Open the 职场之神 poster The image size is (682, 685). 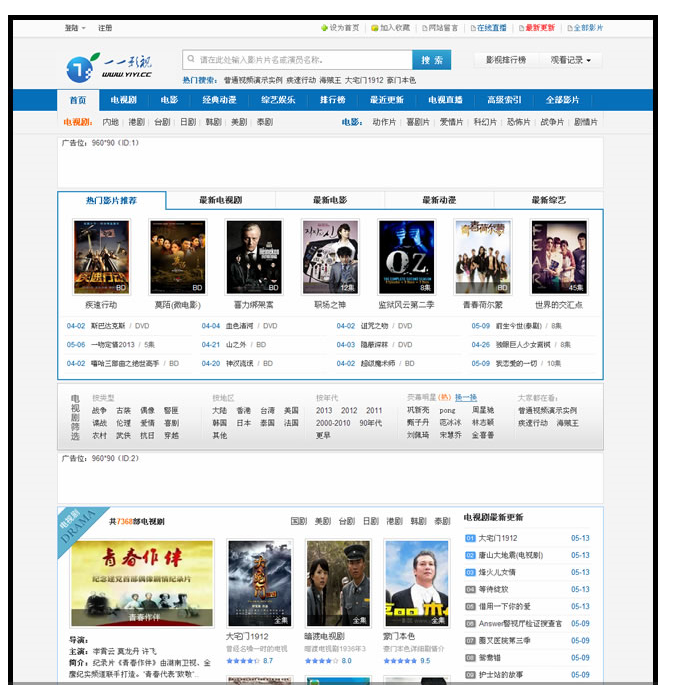330,257
